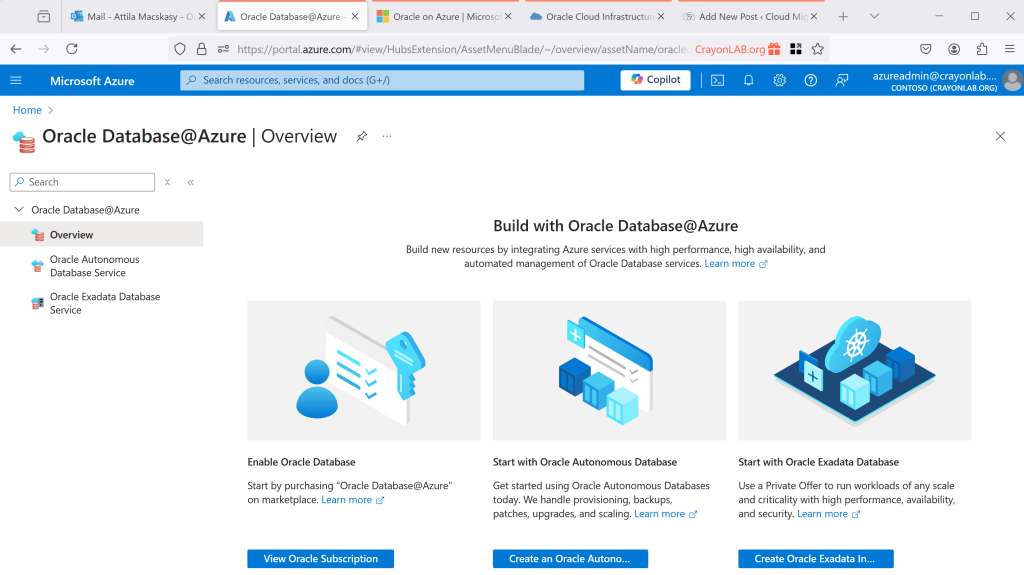Image resolution: width=1024 pixels, height=575 pixels.
Task: Pin the Oracle Database@Azure page
Action: 362,136
